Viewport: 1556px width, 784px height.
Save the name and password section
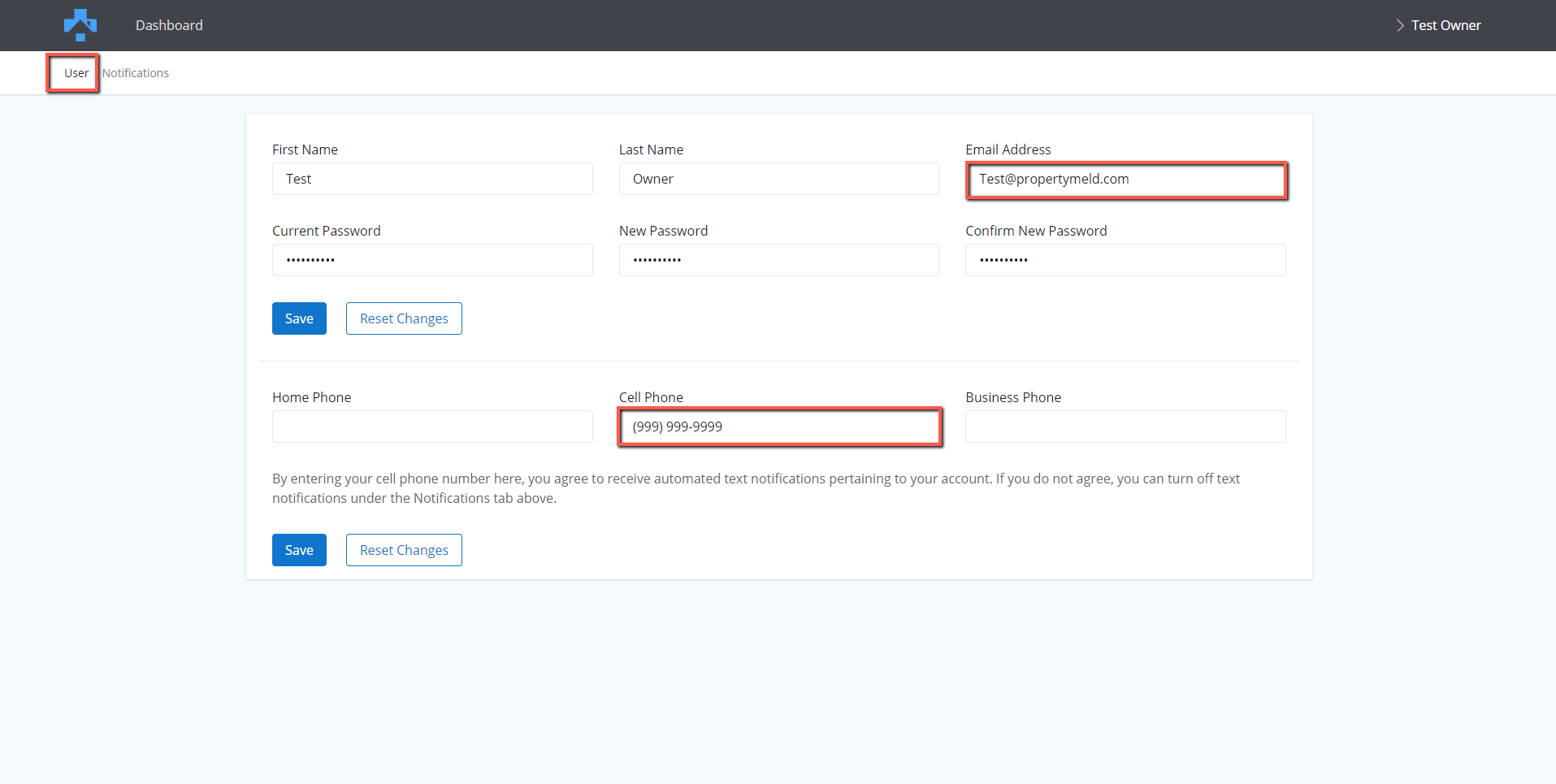pyautogui.click(x=299, y=318)
